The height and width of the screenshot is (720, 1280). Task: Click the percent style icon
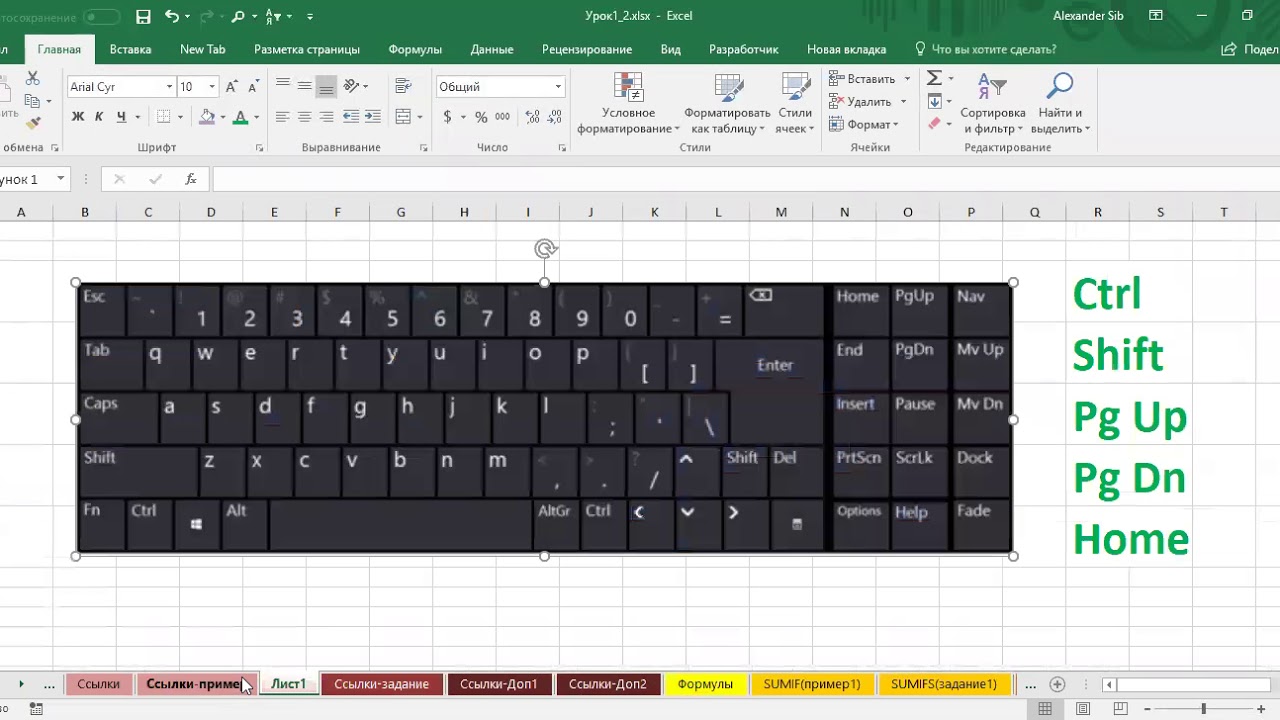(x=481, y=117)
